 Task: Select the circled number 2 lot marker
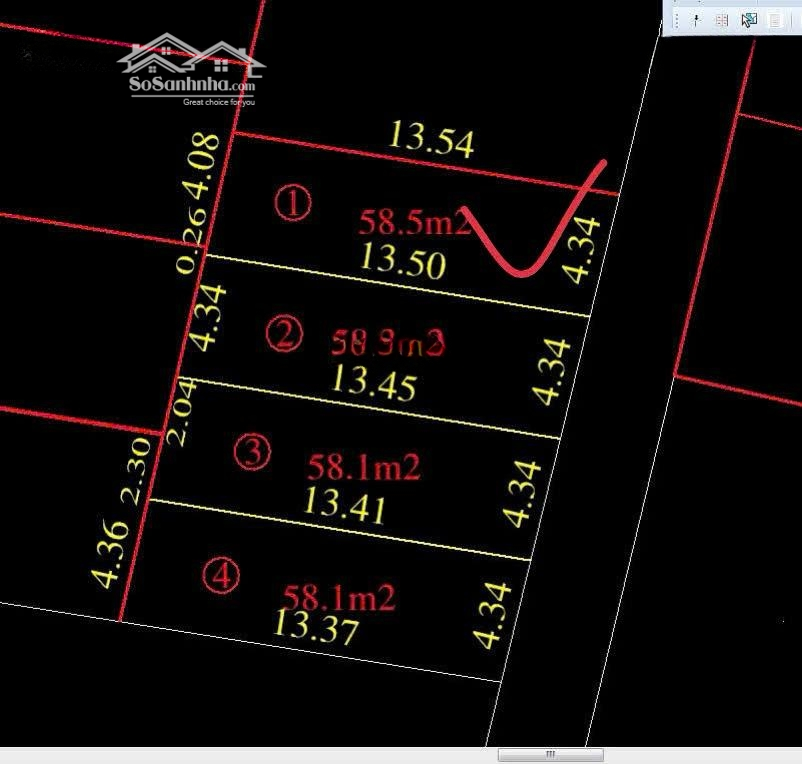pos(285,335)
